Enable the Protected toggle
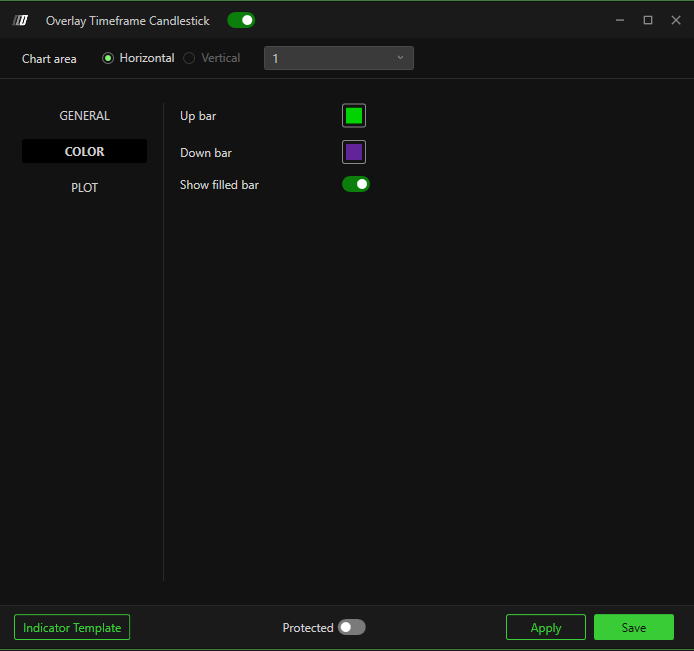Viewport: 694px width, 651px height. (351, 627)
